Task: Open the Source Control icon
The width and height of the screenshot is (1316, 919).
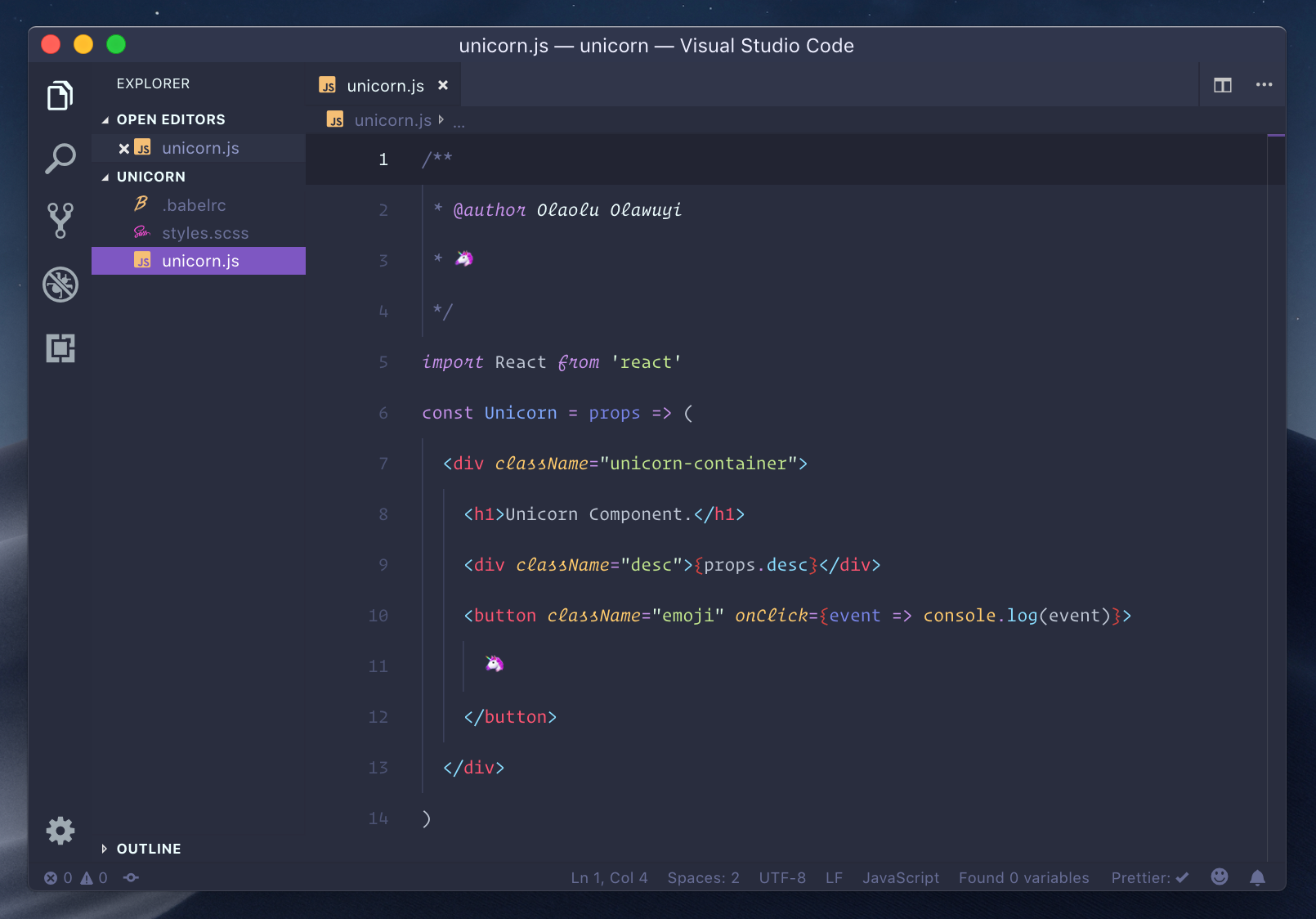Action: (x=59, y=220)
